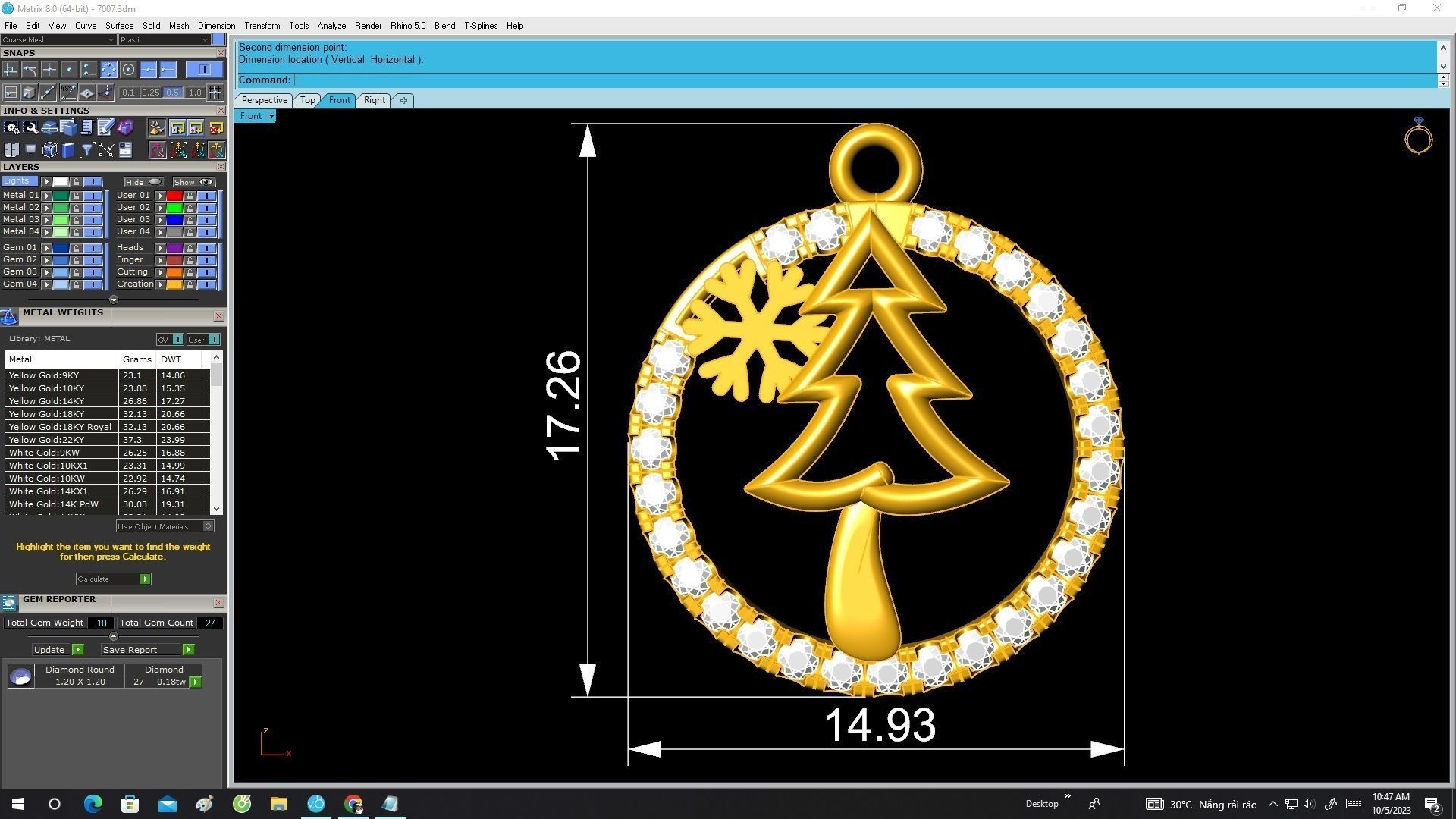Open the Analyze menu
The image size is (1456, 819).
point(331,26)
